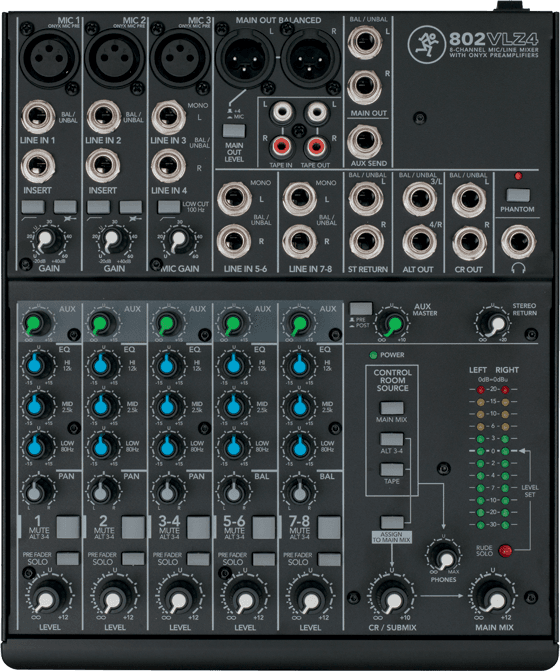Viewport: 560px width, 671px height.
Task: Click the headphone jack with headphones icon
Action: pyautogui.click(x=518, y=242)
